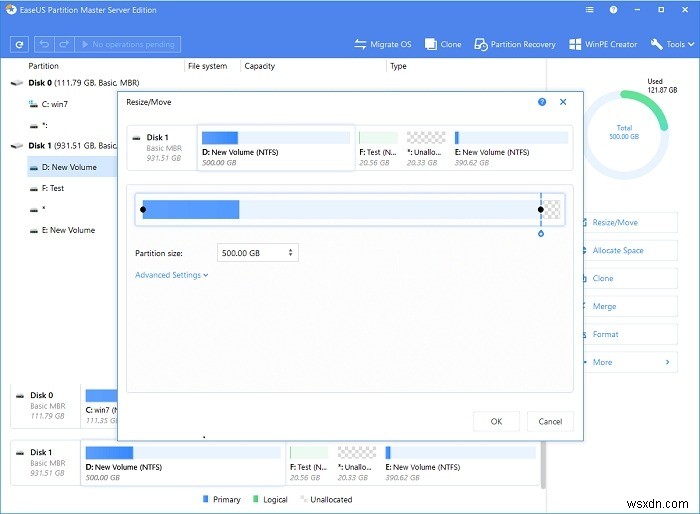Click the undo arrow in the toolbar
This screenshot has width=700, height=514.
click(x=44, y=44)
